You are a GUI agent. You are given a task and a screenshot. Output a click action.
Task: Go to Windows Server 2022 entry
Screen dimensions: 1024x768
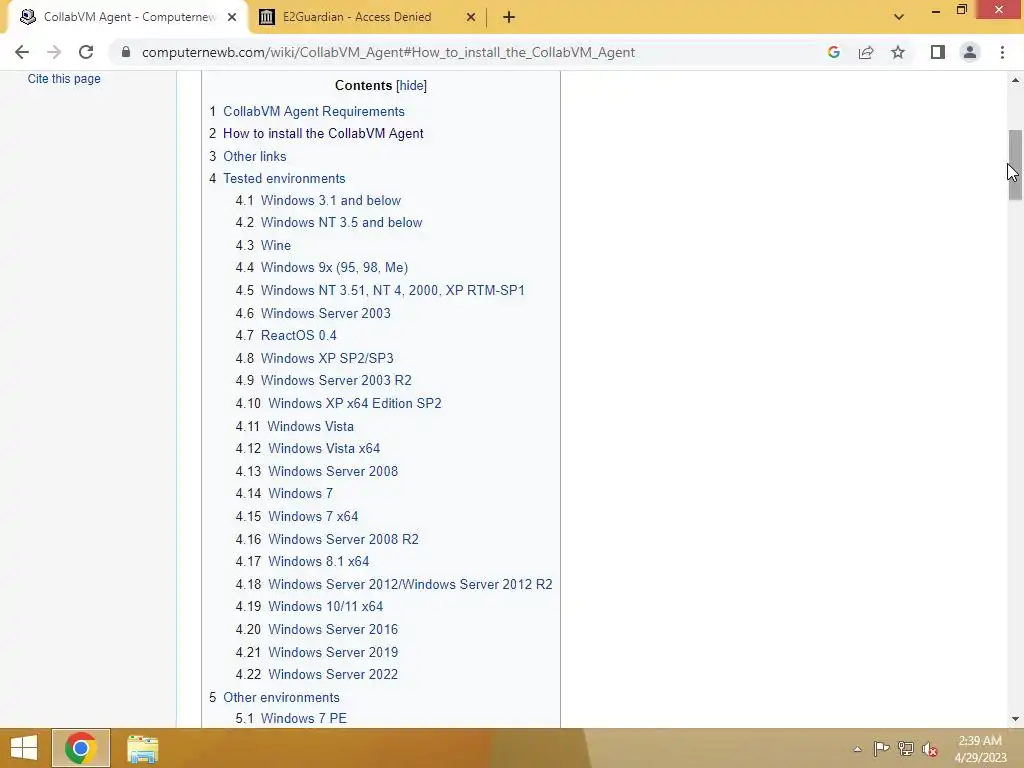[x=333, y=675]
